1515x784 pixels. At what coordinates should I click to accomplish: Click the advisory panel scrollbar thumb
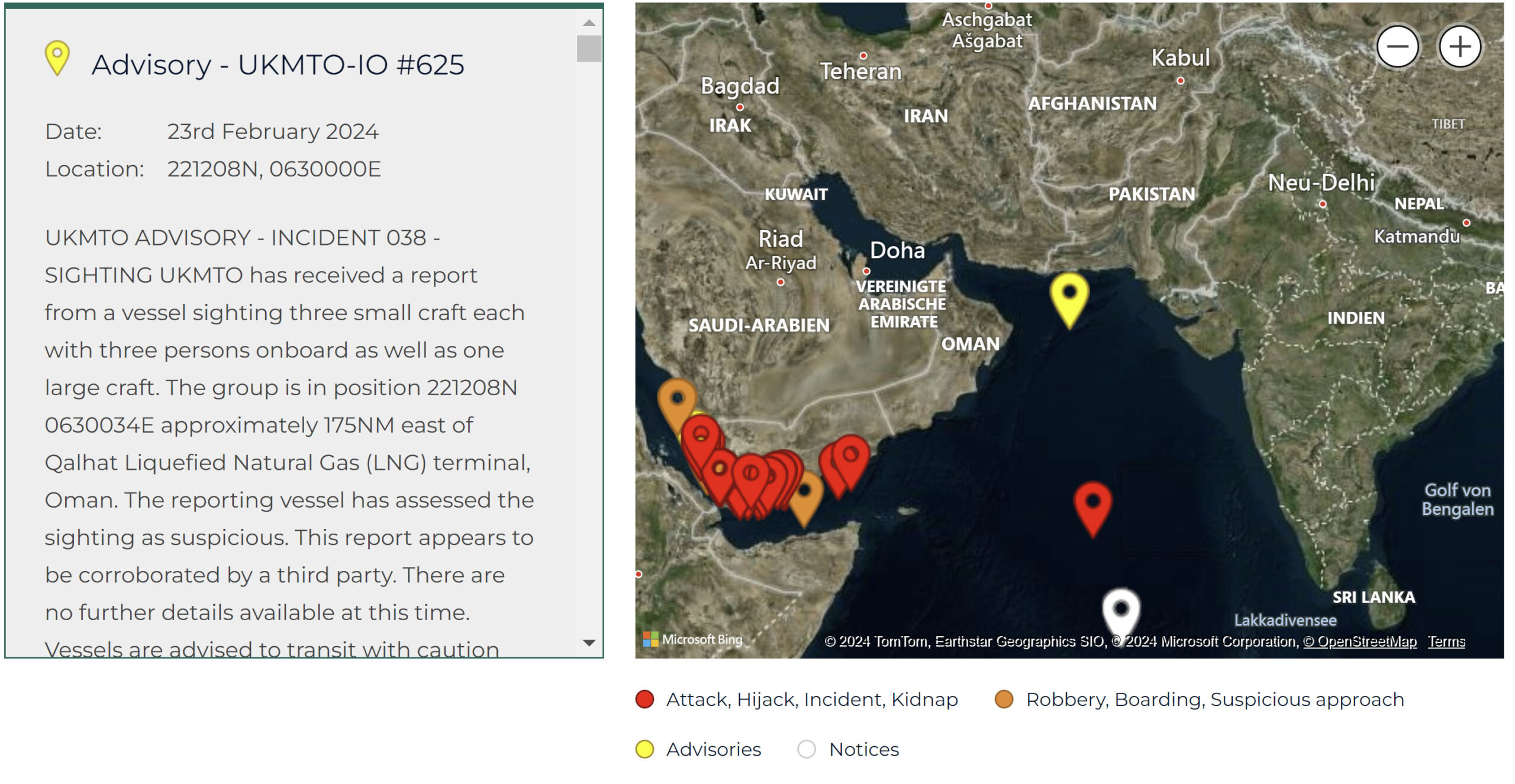tap(589, 49)
